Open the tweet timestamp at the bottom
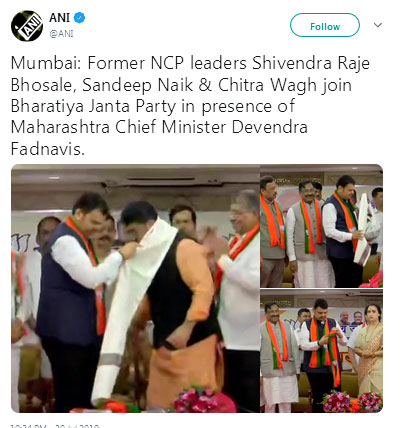The width and height of the screenshot is (400, 428). click(55, 426)
